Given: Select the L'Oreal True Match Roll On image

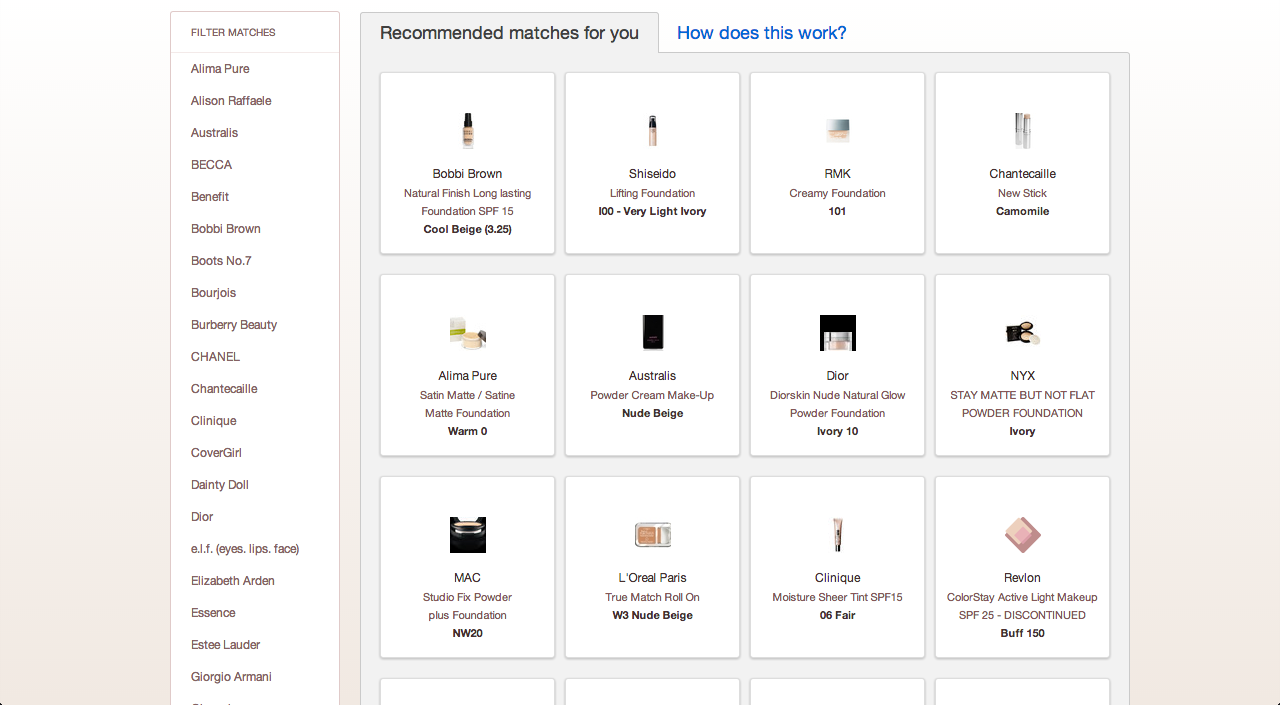Looking at the screenshot, I should click(652, 535).
